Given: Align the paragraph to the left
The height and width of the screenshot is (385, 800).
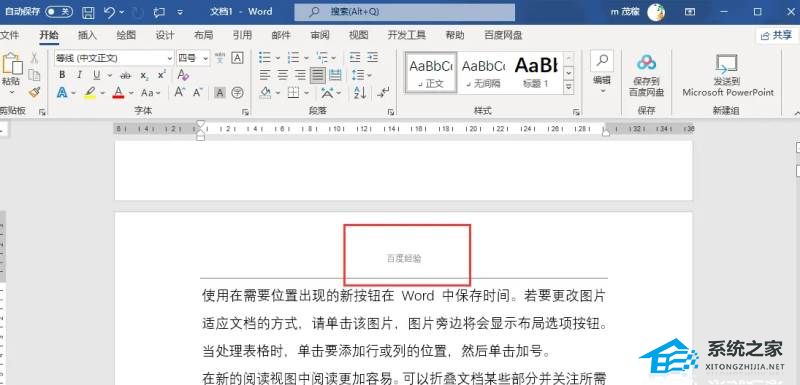Looking at the screenshot, I should 264,75.
